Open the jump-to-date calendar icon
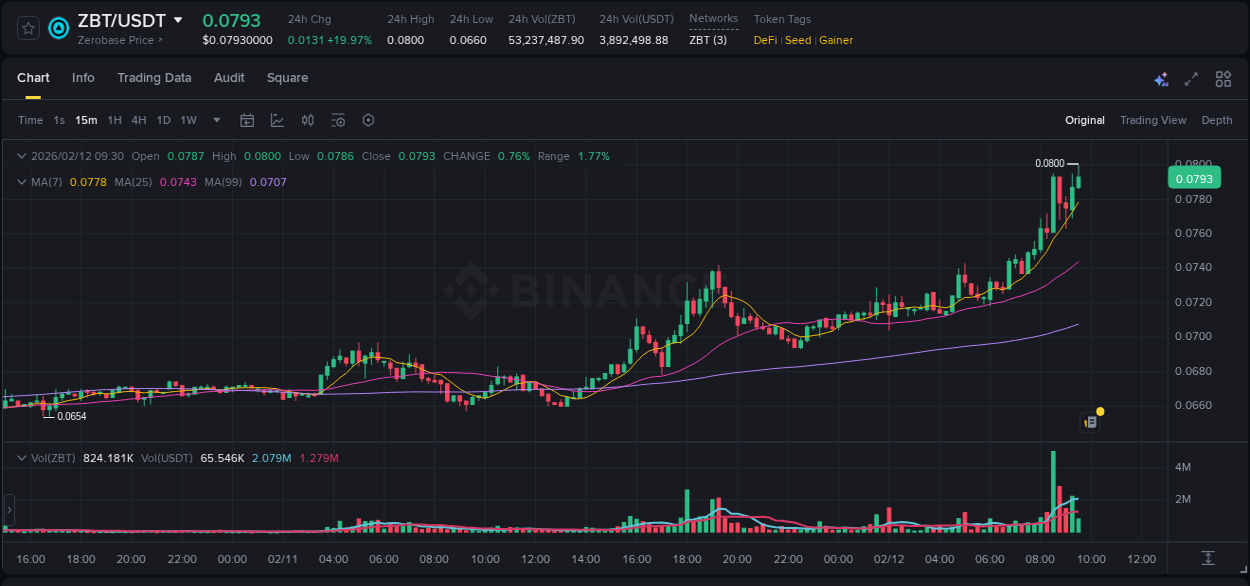Screen dimensions: 1250x586 247,119
